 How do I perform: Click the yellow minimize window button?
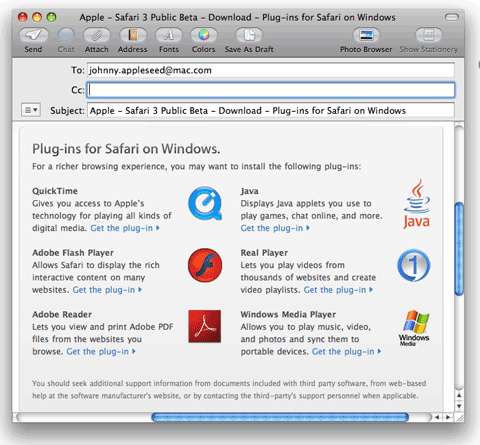click(37, 17)
